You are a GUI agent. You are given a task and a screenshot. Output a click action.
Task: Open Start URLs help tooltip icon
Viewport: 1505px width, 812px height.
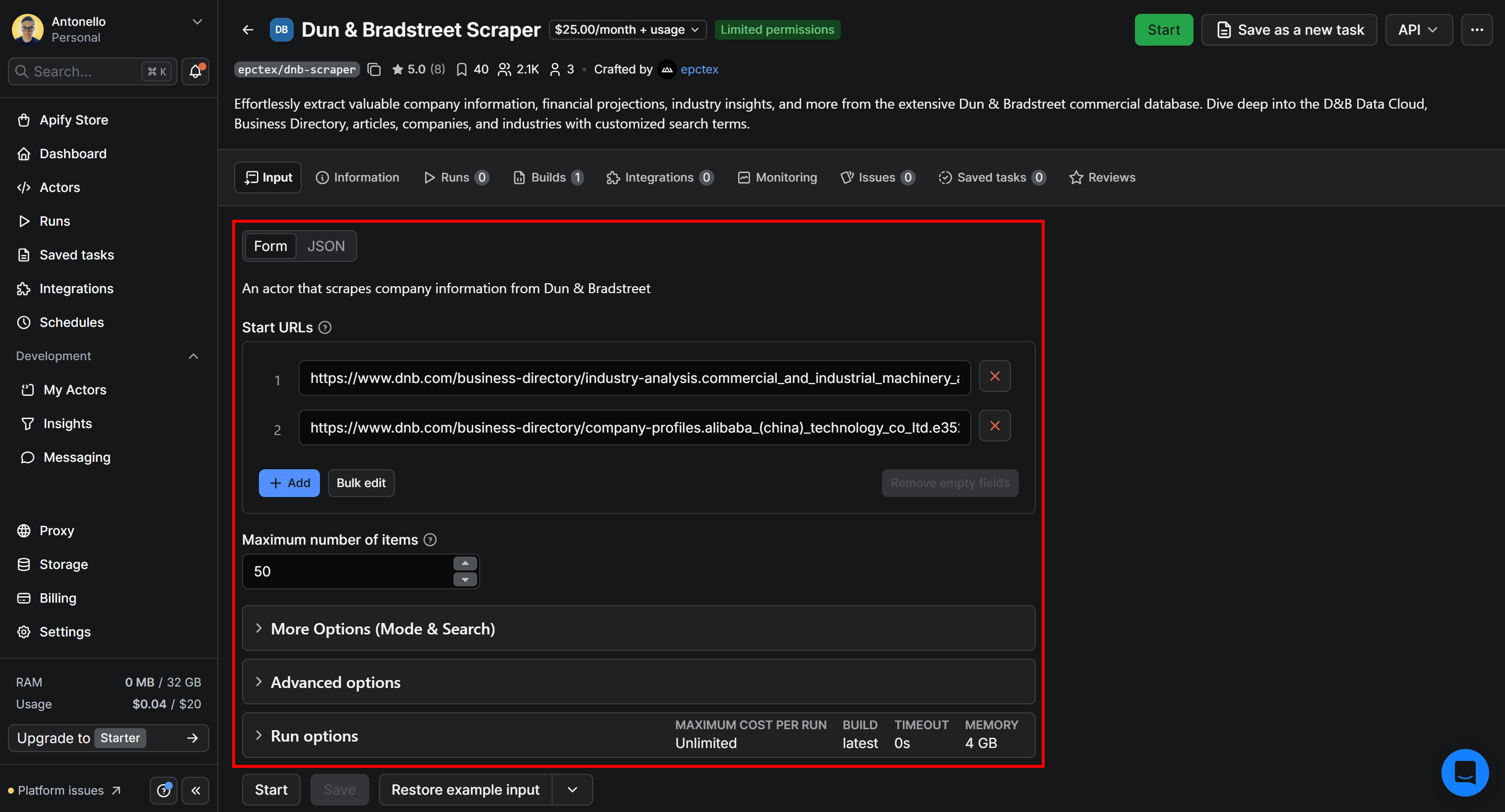coord(325,328)
